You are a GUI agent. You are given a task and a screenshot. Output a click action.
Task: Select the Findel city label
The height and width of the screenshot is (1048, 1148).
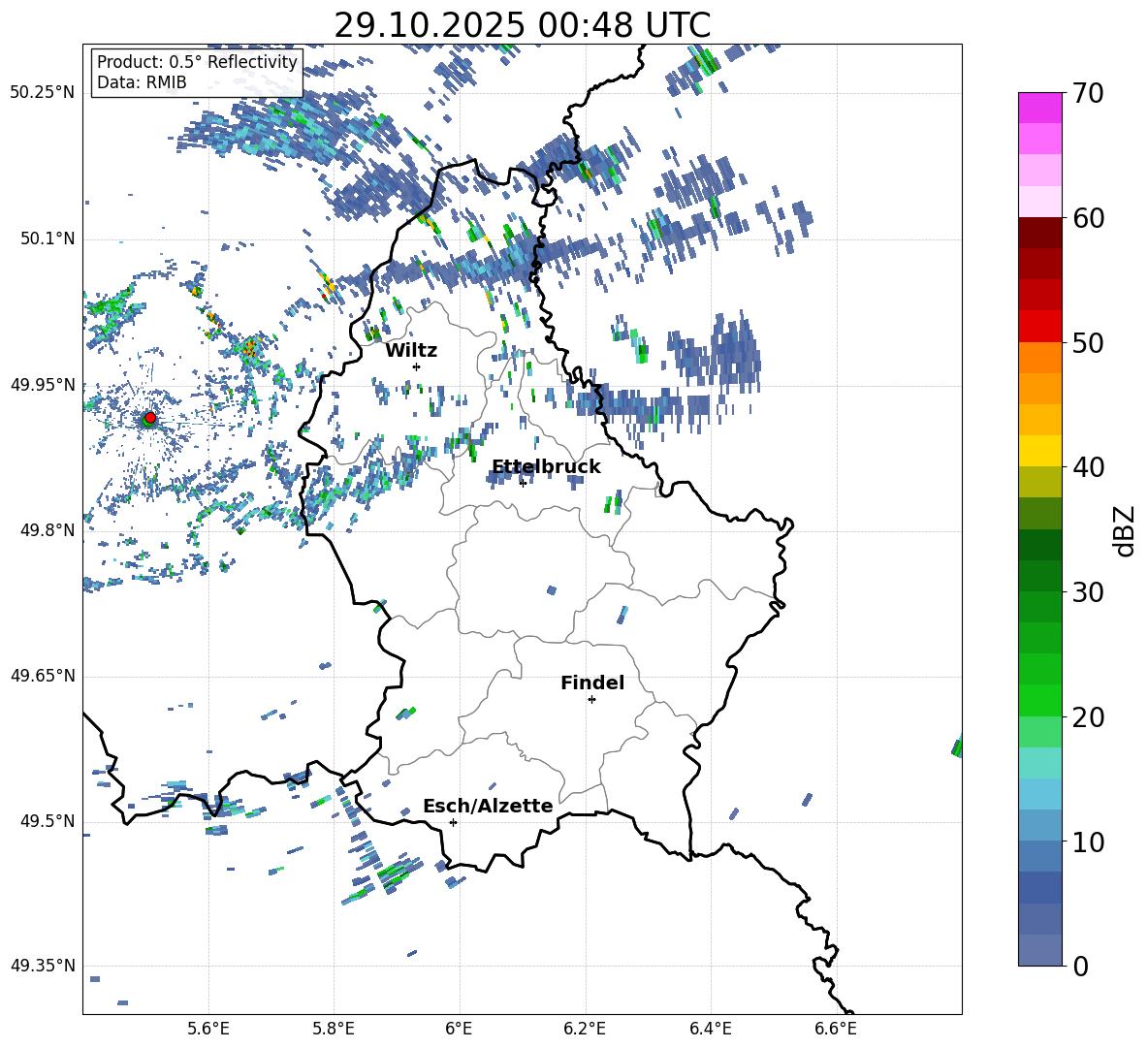pyautogui.click(x=592, y=683)
